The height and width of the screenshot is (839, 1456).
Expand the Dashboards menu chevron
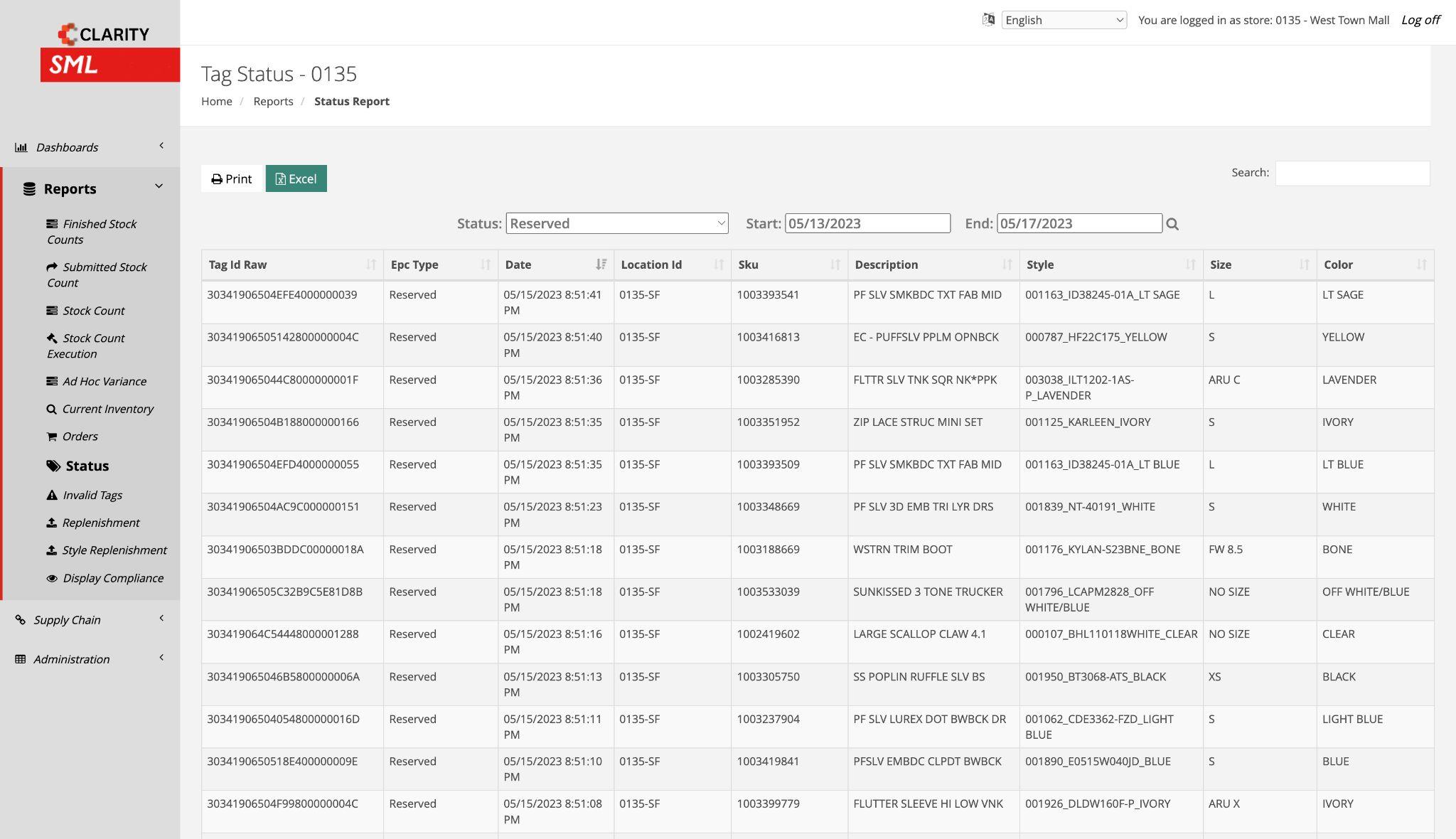[x=161, y=146]
